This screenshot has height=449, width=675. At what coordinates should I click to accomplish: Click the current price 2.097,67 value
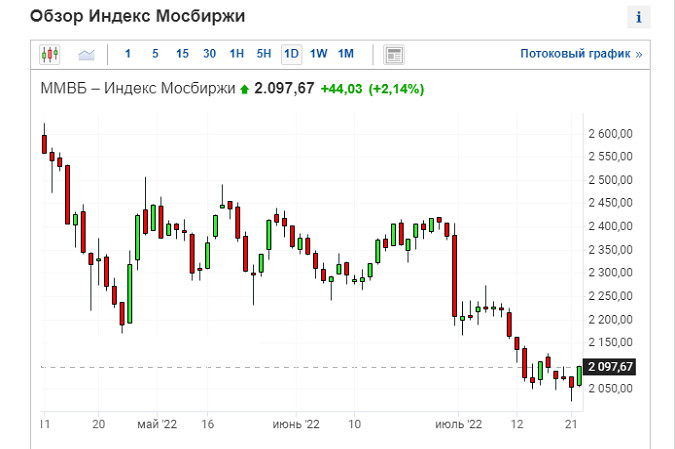(x=284, y=88)
